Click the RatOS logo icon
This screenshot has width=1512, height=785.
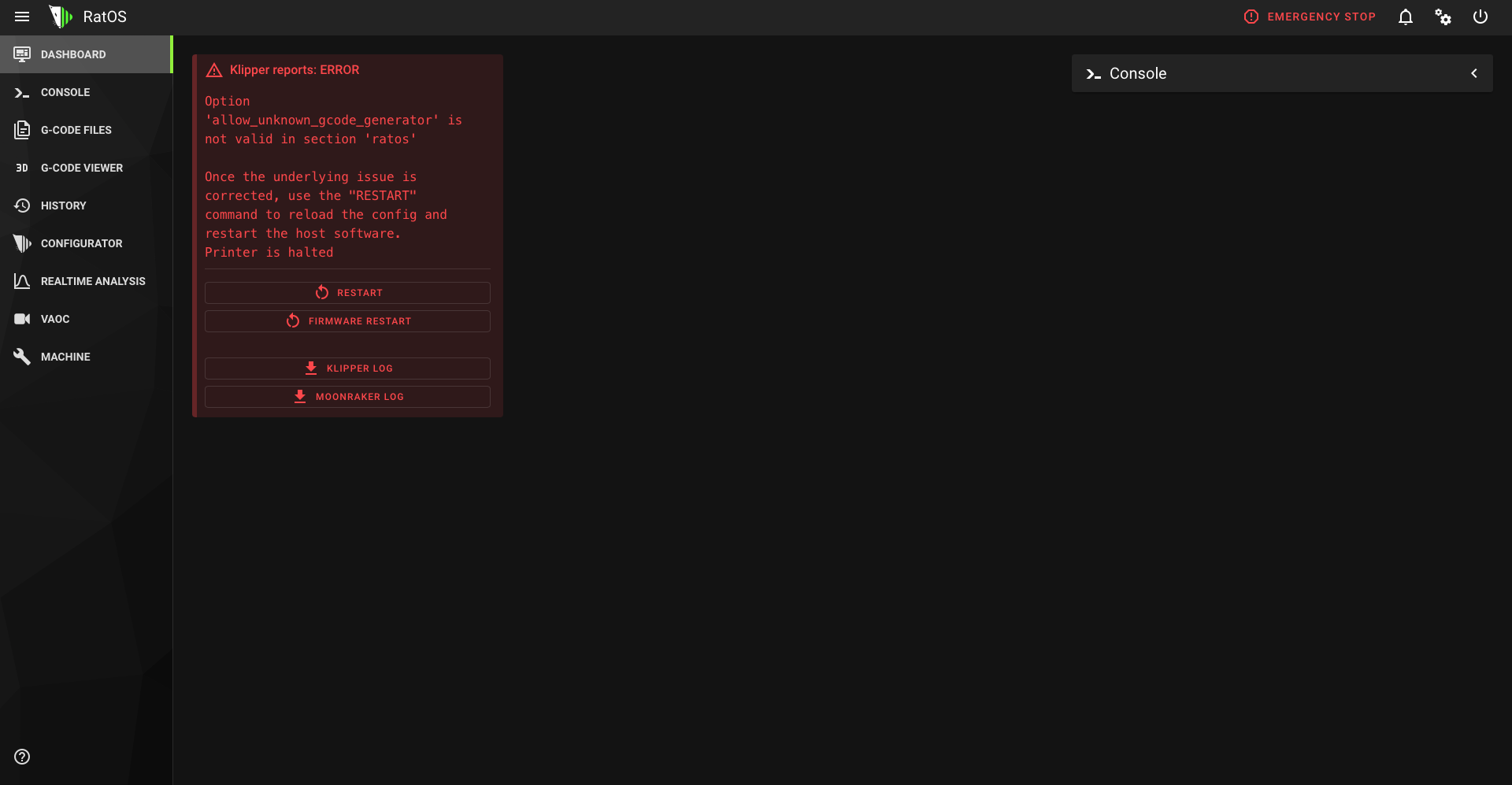click(x=61, y=17)
